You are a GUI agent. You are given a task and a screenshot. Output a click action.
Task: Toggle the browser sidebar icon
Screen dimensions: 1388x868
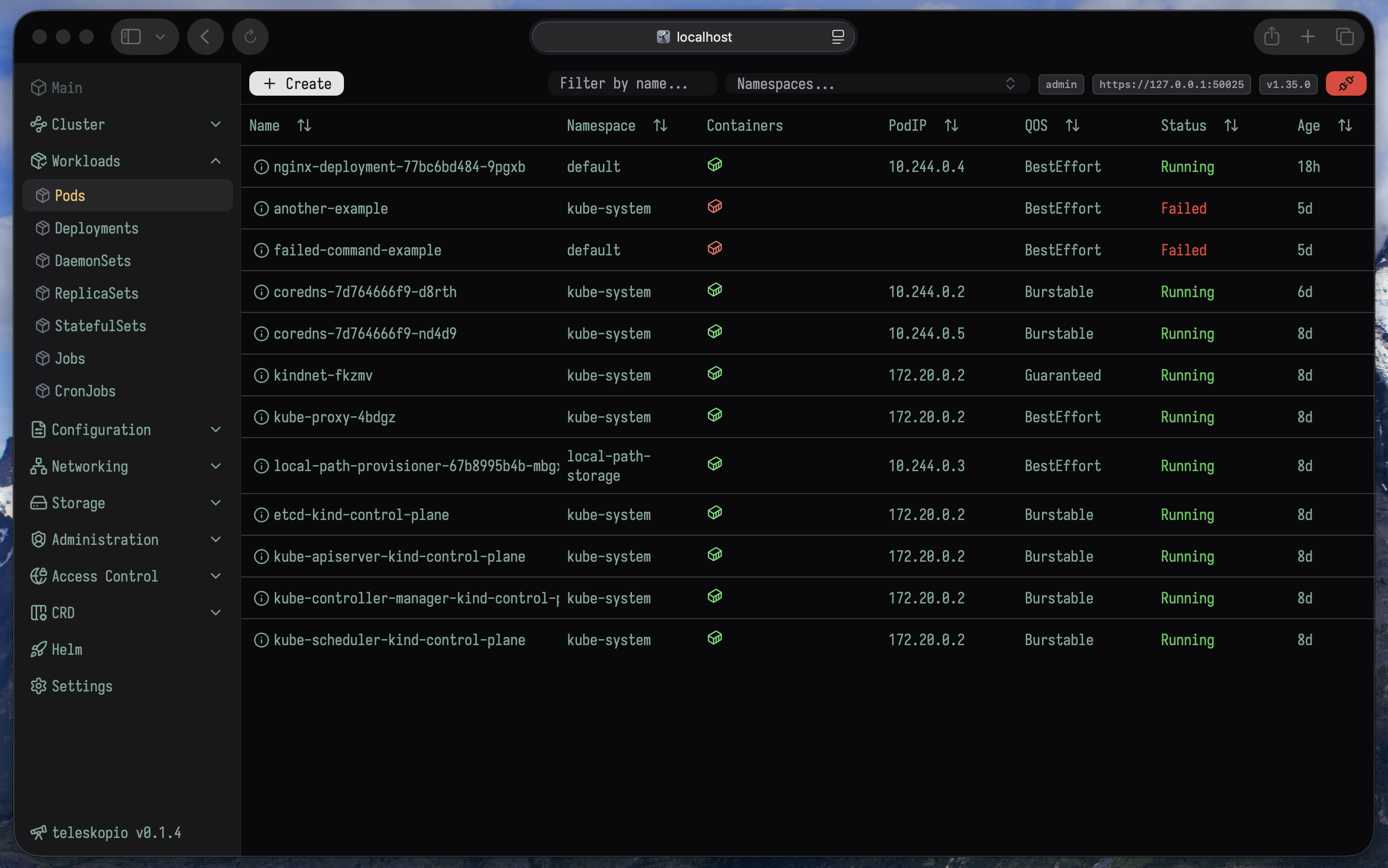pyautogui.click(x=131, y=37)
